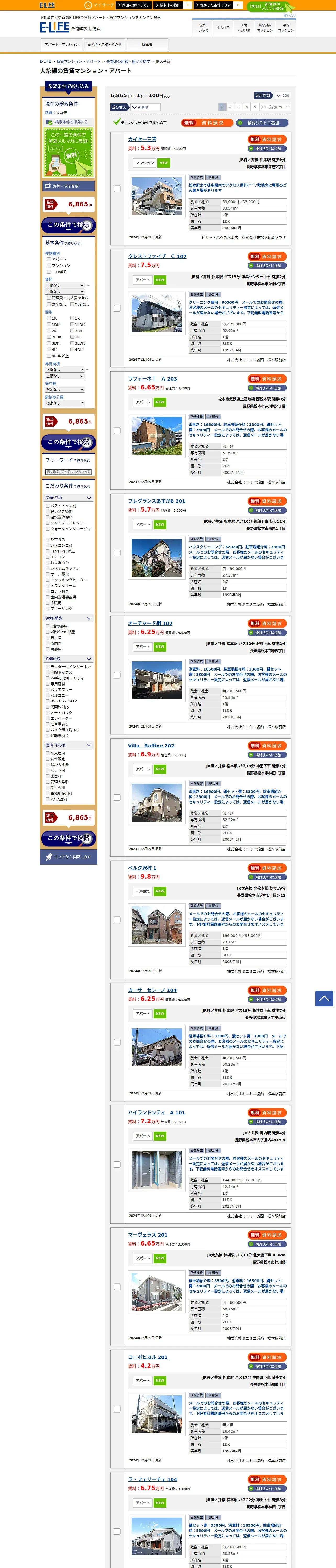Click 資料請求 on オーチャード桐 102 listing

pyautogui.click(x=268, y=623)
